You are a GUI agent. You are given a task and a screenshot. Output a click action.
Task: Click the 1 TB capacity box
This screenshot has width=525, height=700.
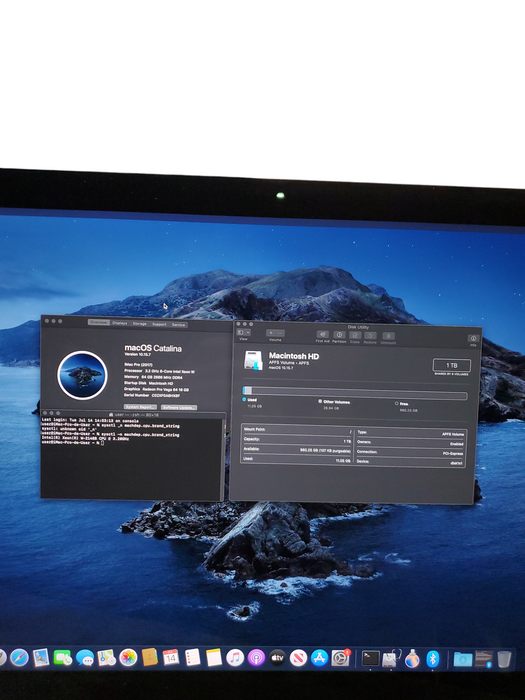click(451, 365)
